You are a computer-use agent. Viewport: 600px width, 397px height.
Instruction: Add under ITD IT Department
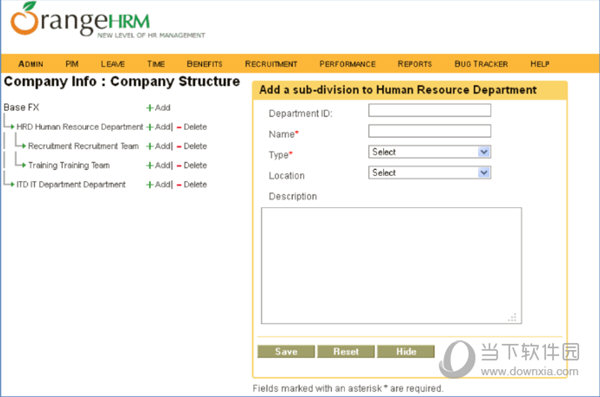pyautogui.click(x=159, y=184)
